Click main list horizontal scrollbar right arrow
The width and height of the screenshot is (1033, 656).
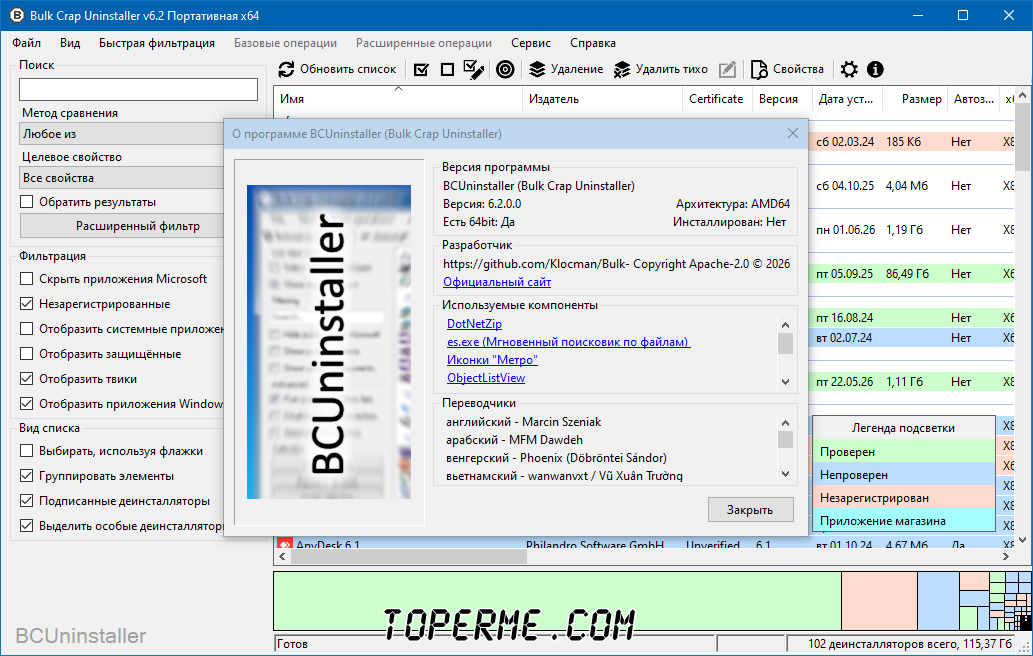tap(1005, 557)
